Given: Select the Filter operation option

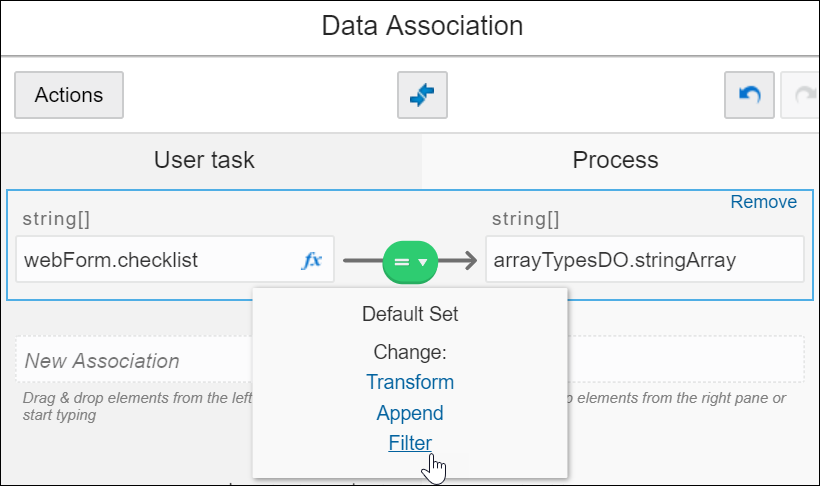Looking at the screenshot, I should coord(410,443).
